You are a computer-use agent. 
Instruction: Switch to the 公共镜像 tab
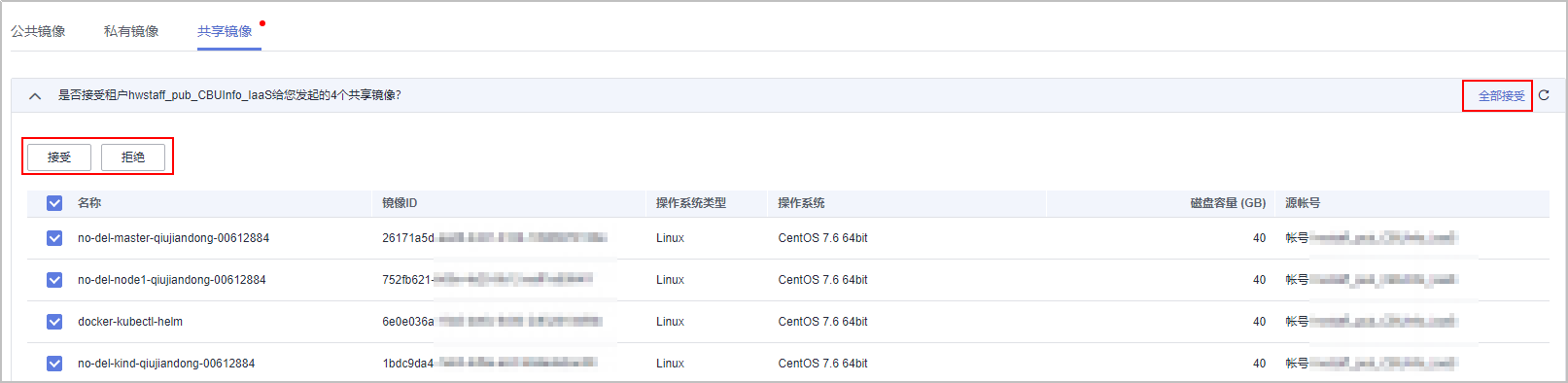(x=39, y=31)
